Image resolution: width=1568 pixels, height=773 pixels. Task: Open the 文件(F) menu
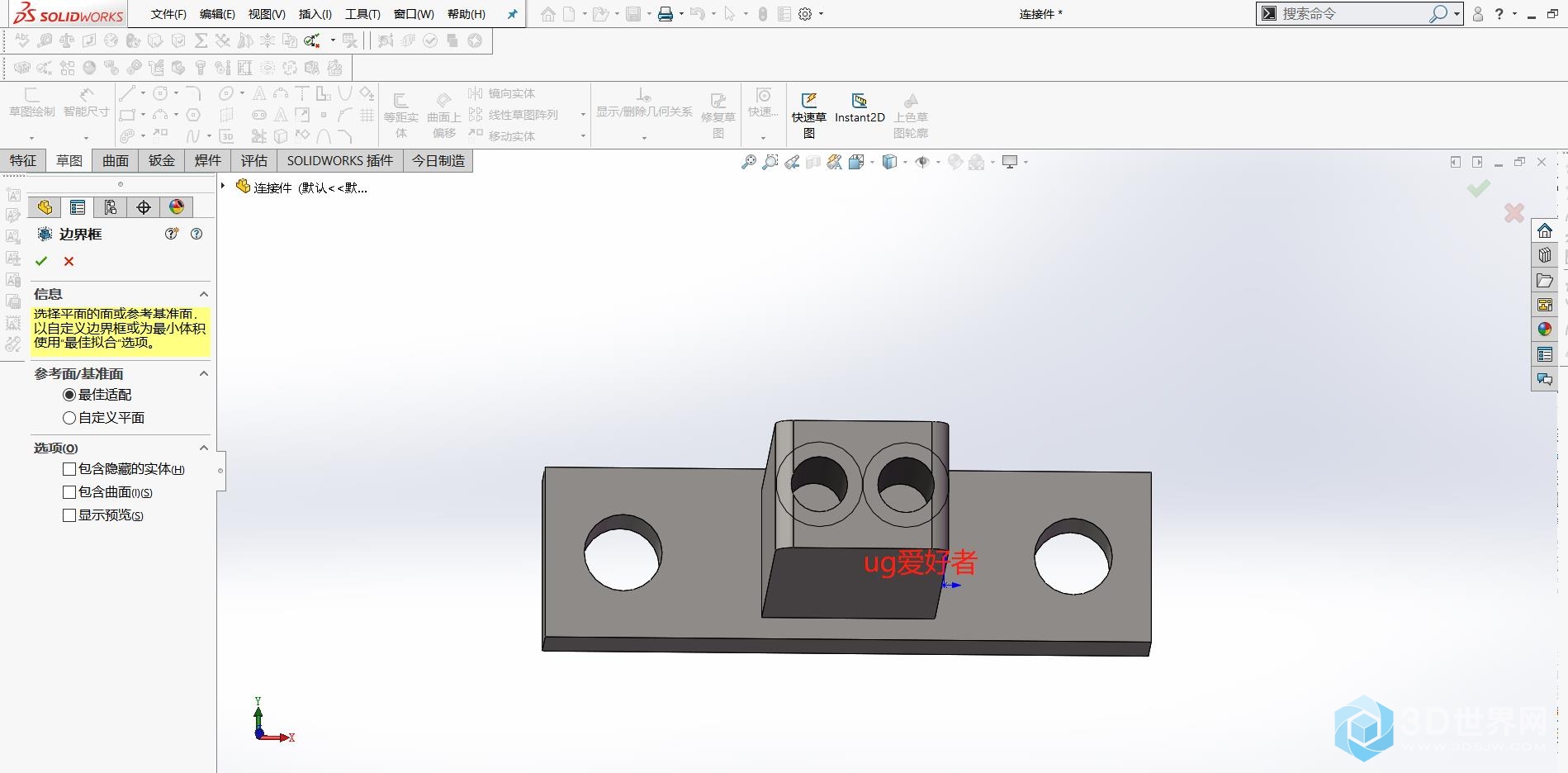coord(168,14)
